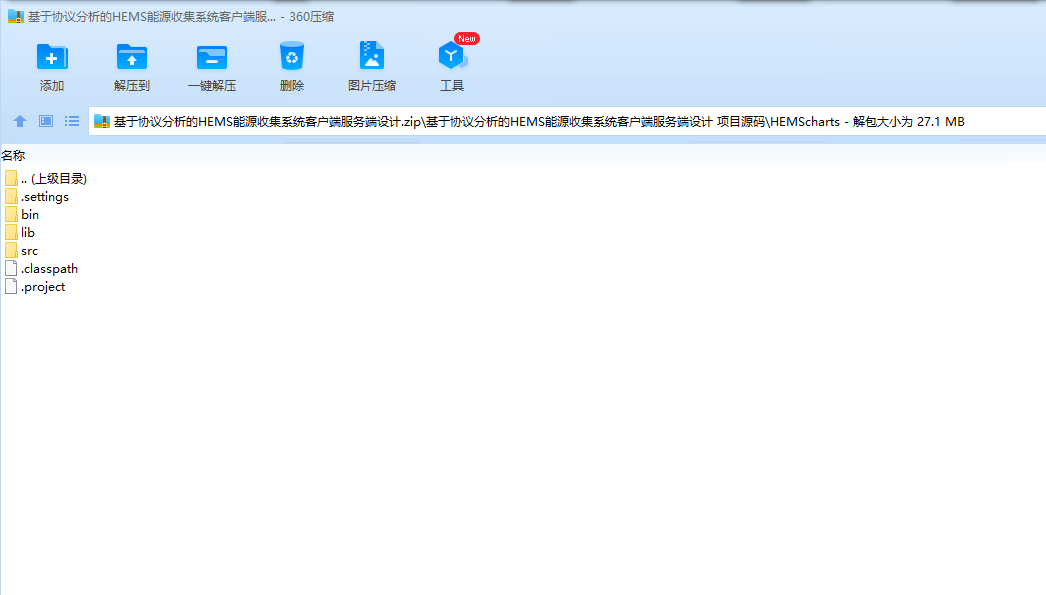Select the '.project' file name
1046x595 pixels.
click(43, 287)
